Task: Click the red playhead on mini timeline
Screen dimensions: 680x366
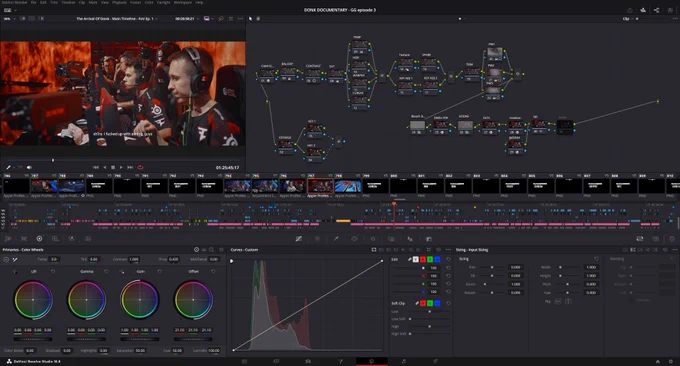Action: pos(394,204)
